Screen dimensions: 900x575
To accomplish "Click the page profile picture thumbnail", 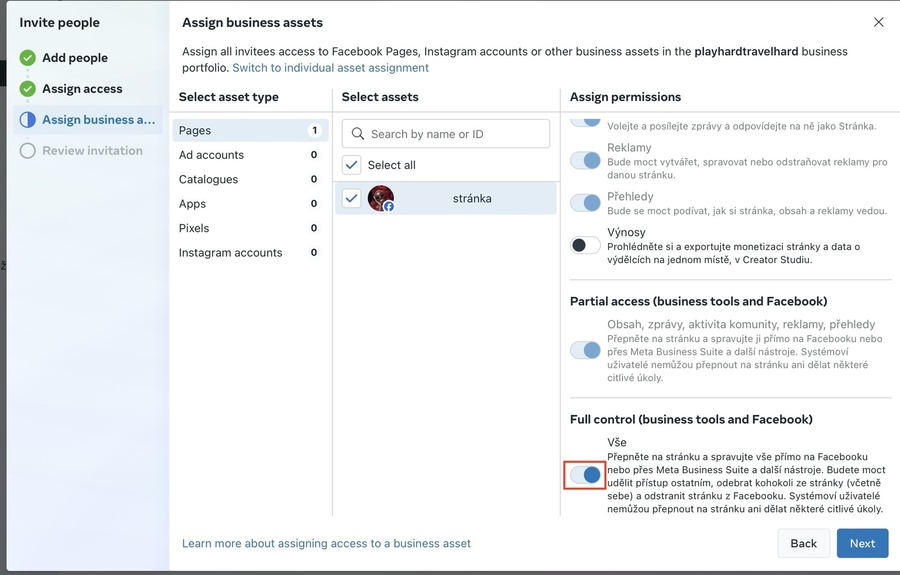I will coord(381,198).
